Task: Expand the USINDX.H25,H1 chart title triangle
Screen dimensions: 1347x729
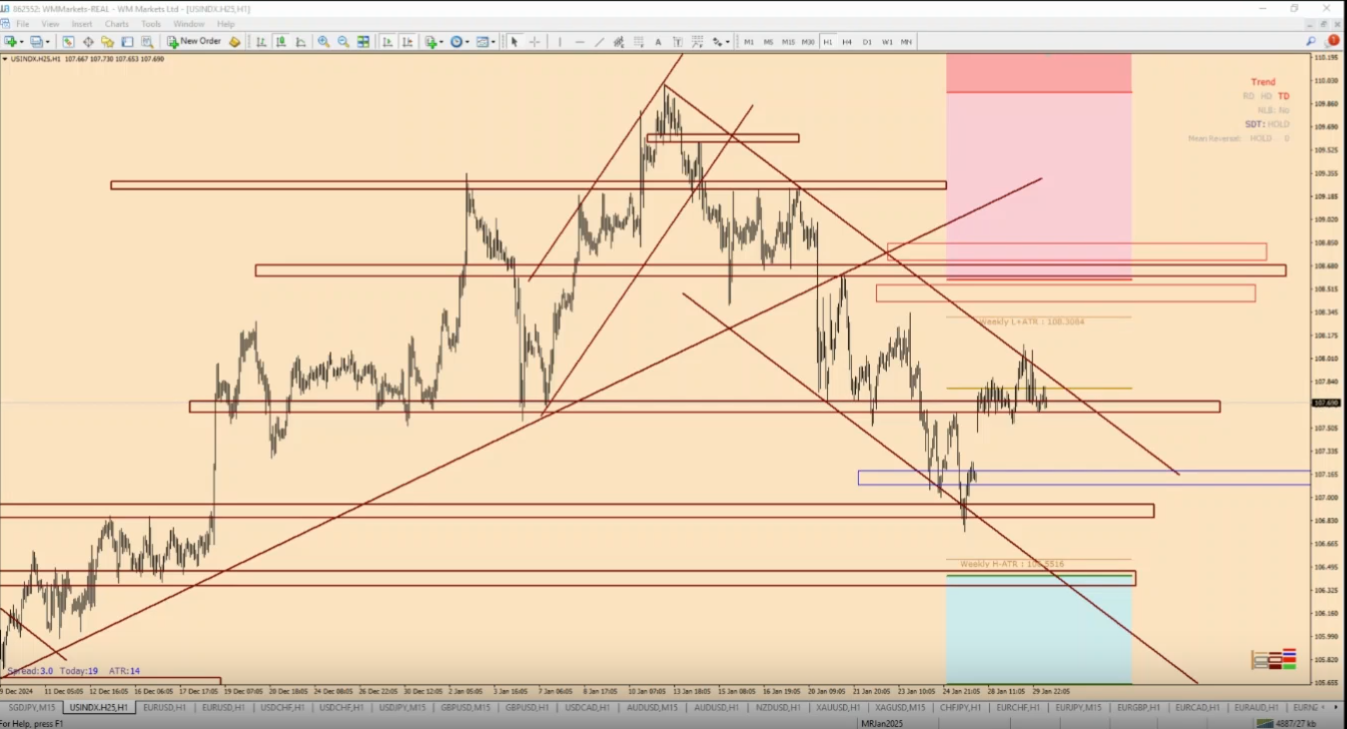Action: (x=4, y=59)
